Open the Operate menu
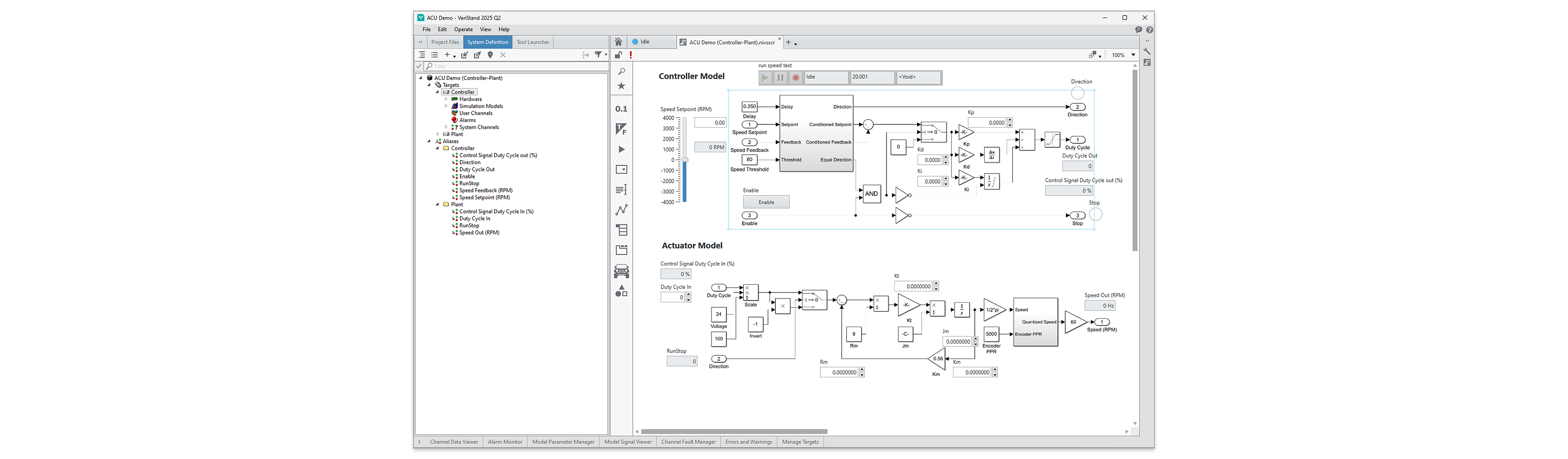This screenshot has width=1568, height=459. click(x=463, y=29)
